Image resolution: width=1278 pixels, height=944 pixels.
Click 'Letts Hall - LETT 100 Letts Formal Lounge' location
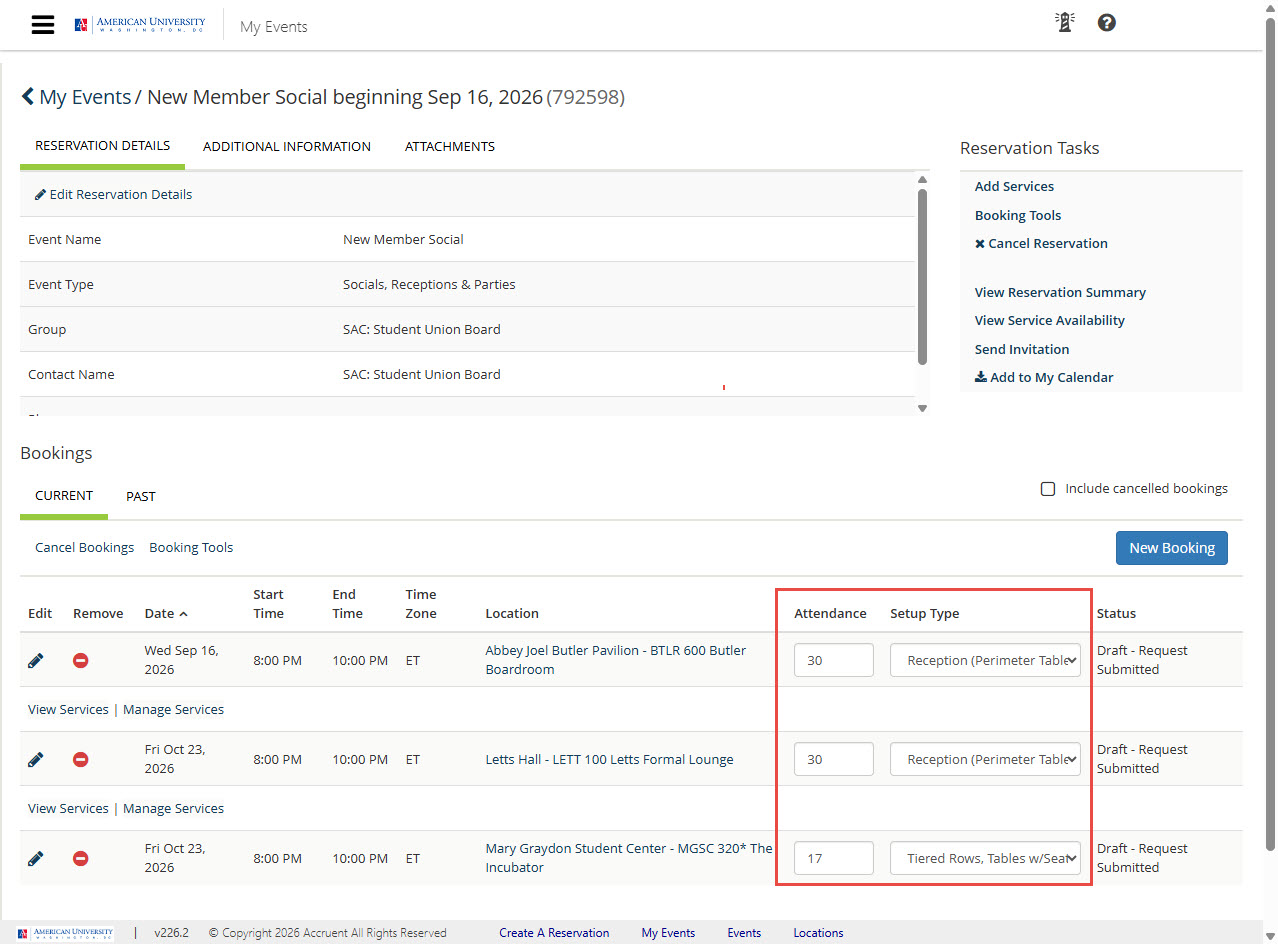coord(609,759)
